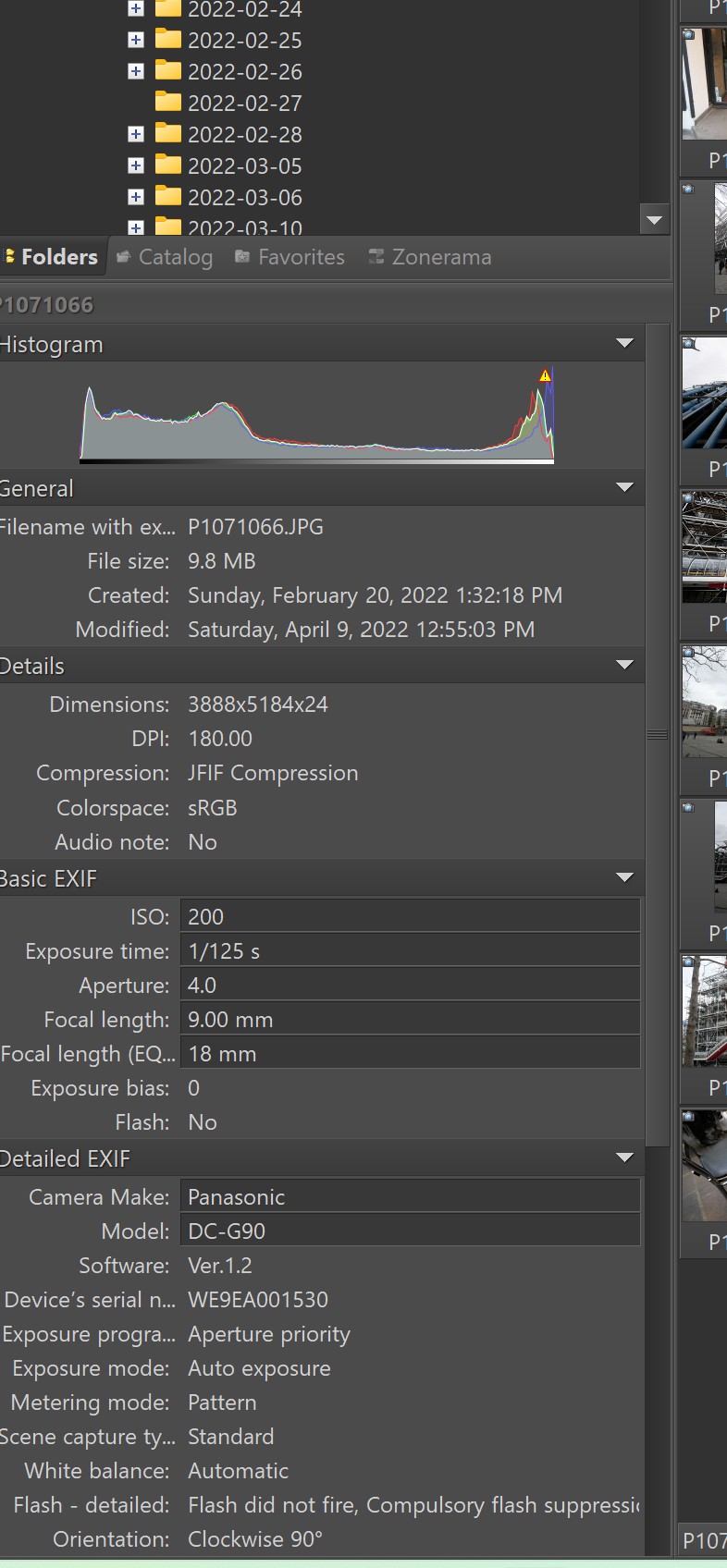This screenshot has height=1568, width=727.
Task: Click the Metering mode Pattern value
Action: (x=222, y=1403)
